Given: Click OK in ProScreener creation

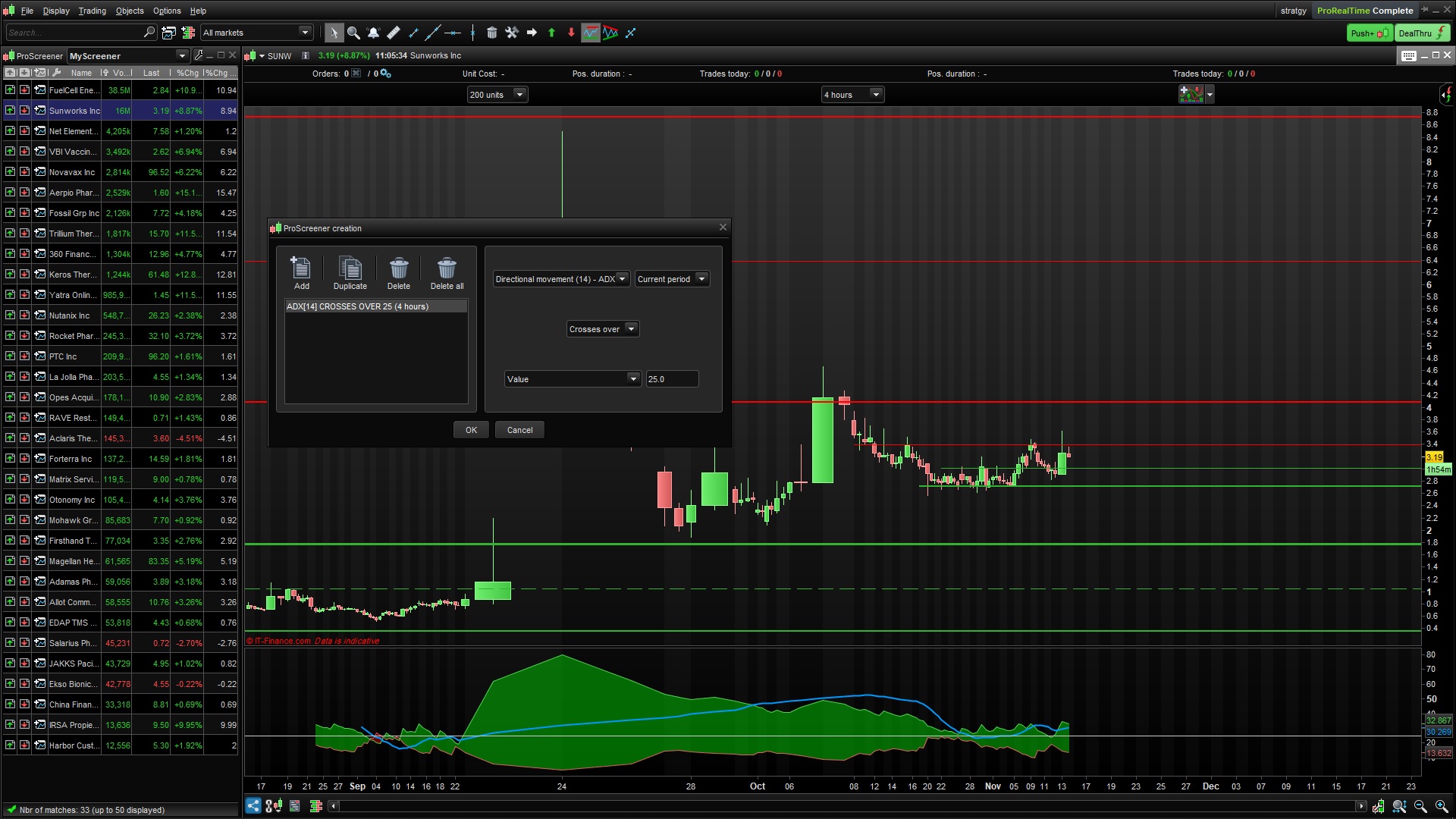Looking at the screenshot, I should pyautogui.click(x=471, y=430).
